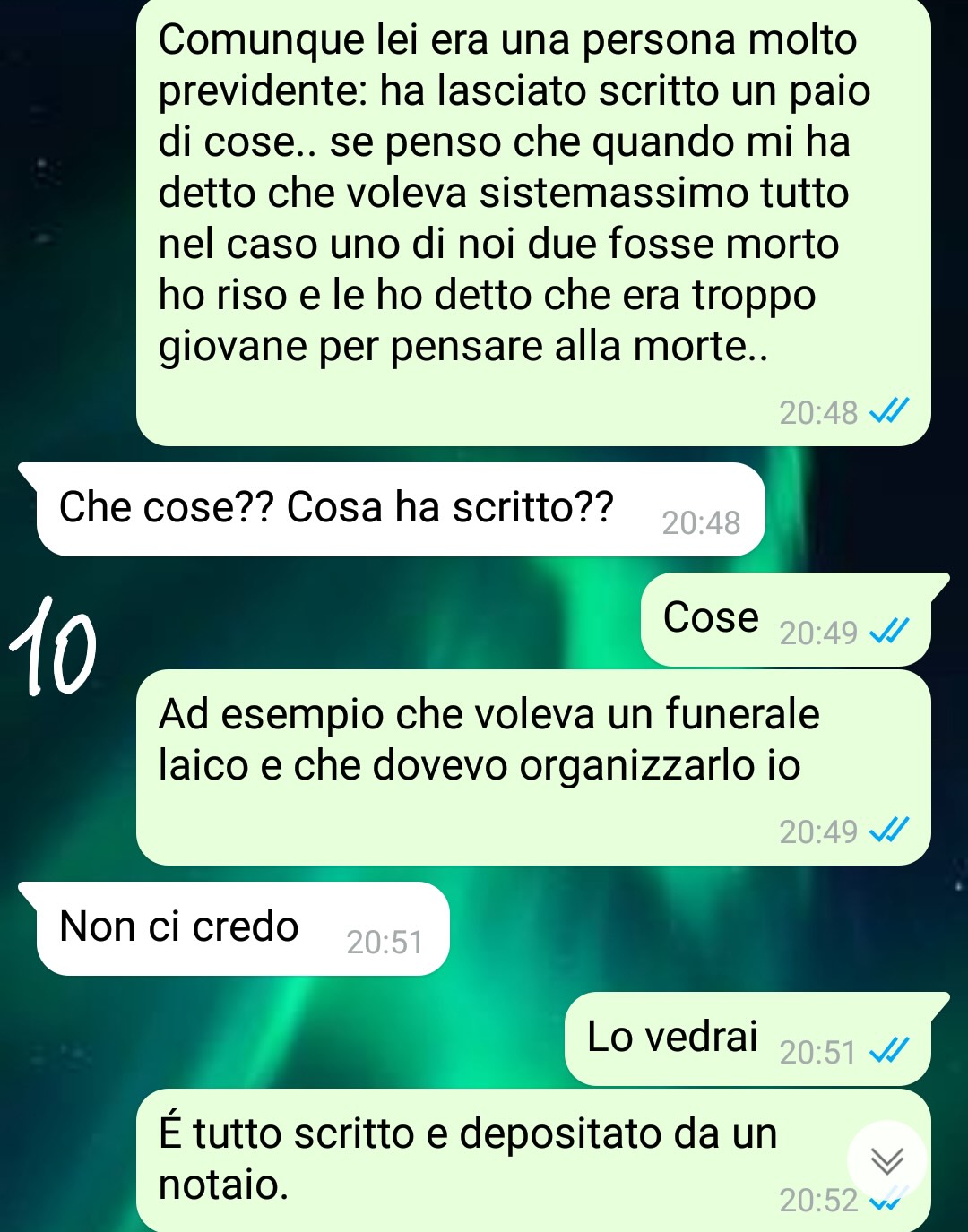This screenshot has width=968, height=1232.
Task: Click the 20:51 timestamp under 'Non ci credo'
Action: (385, 943)
